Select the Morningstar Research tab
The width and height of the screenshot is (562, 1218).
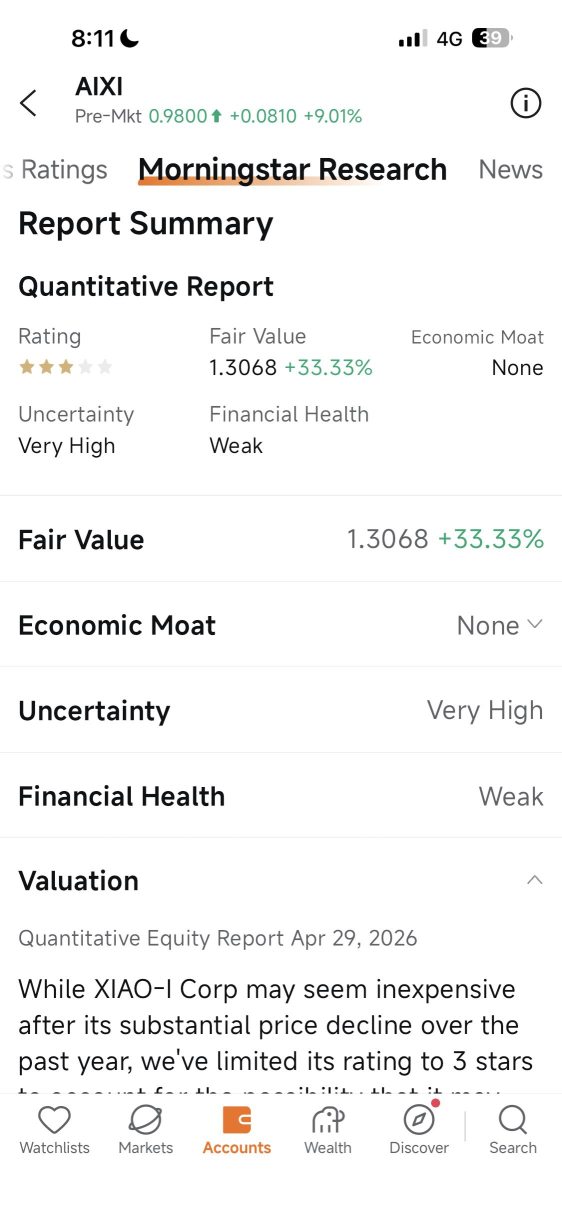[x=292, y=170]
